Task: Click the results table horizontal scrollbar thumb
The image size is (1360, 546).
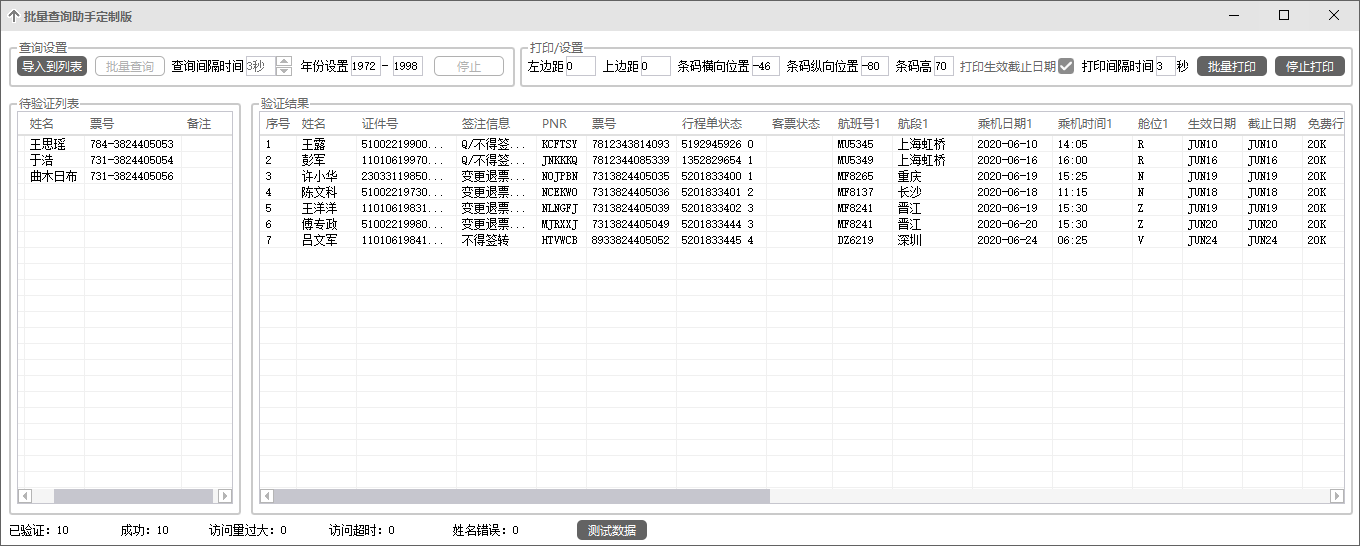Action: tap(521, 496)
